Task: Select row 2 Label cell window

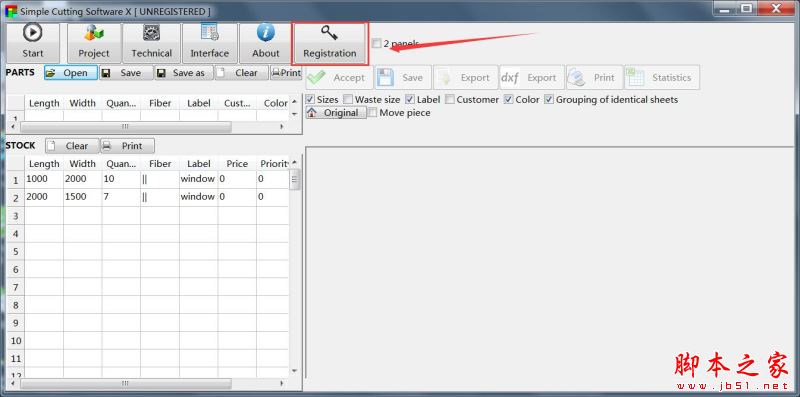Action: pyautogui.click(x=198, y=197)
